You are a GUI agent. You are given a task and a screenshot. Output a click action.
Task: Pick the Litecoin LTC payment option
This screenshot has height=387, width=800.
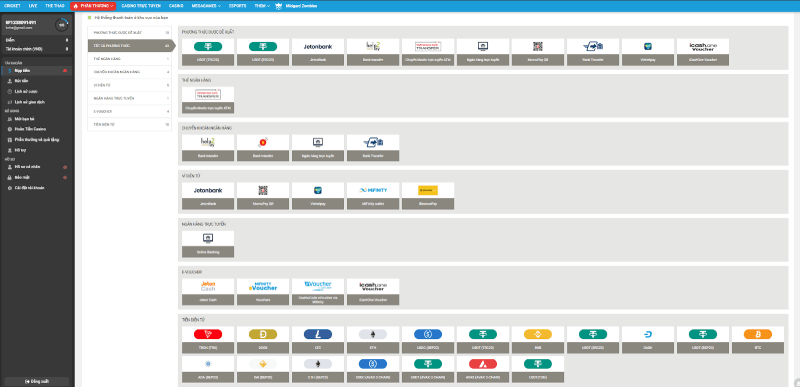[318, 340]
